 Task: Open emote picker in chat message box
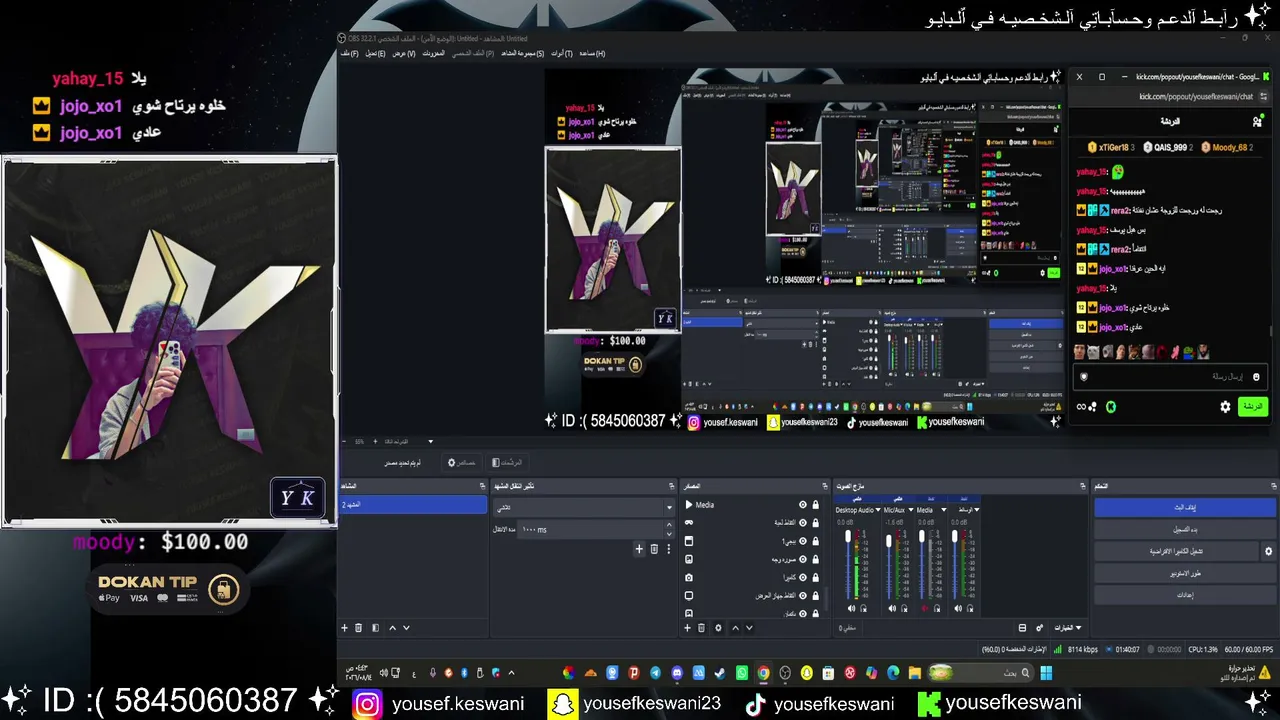point(1256,377)
